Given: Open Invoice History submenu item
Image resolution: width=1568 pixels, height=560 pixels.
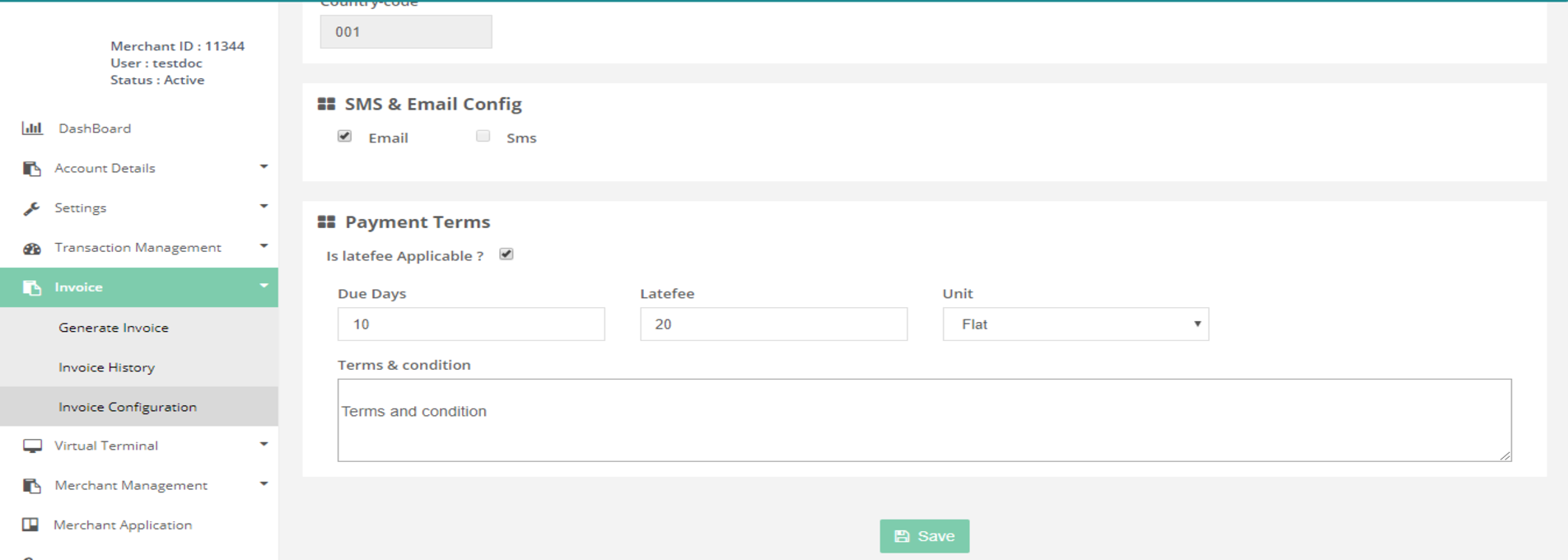Looking at the screenshot, I should [x=106, y=367].
